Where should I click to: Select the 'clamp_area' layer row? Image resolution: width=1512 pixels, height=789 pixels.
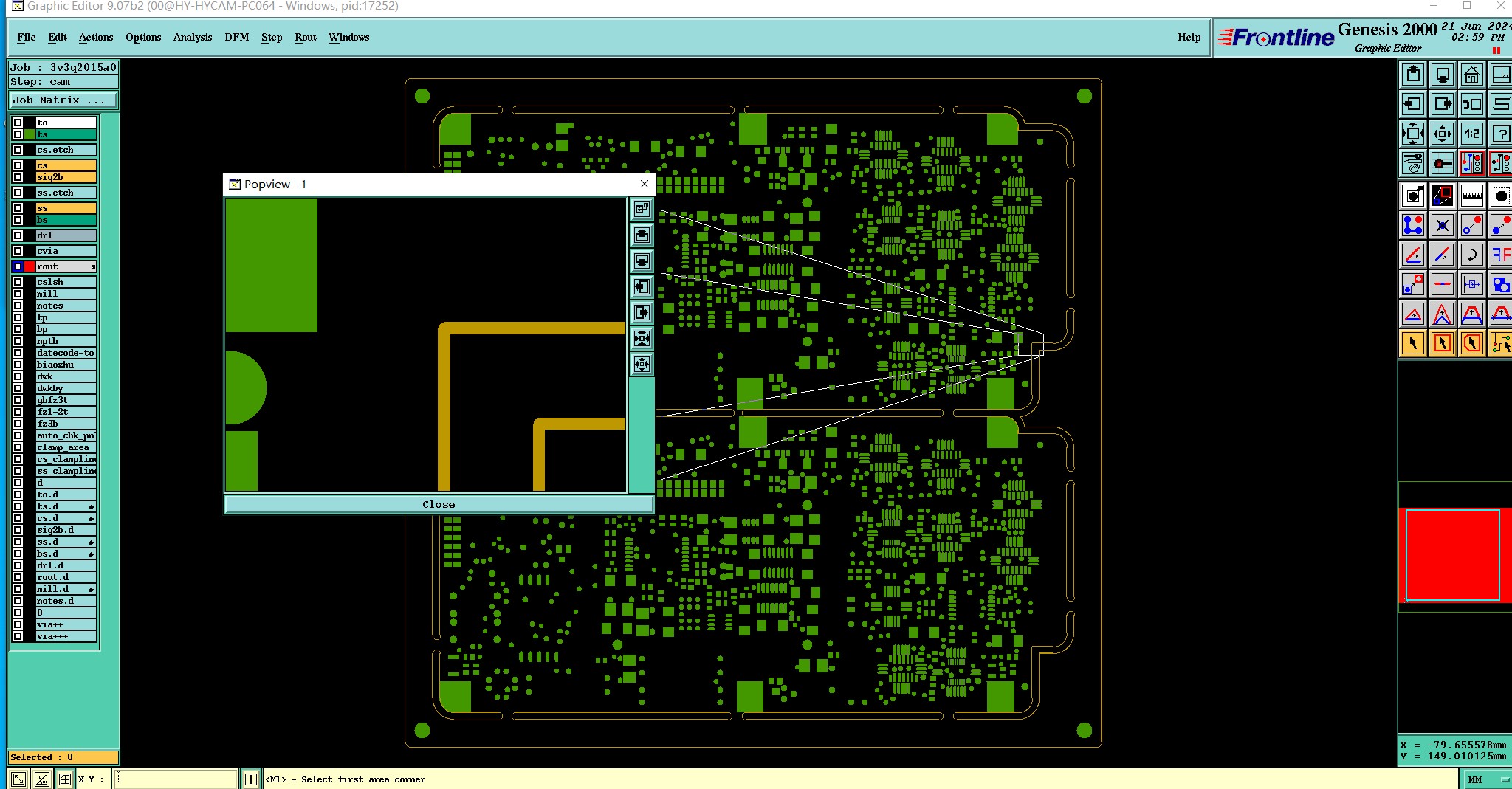tap(66, 447)
